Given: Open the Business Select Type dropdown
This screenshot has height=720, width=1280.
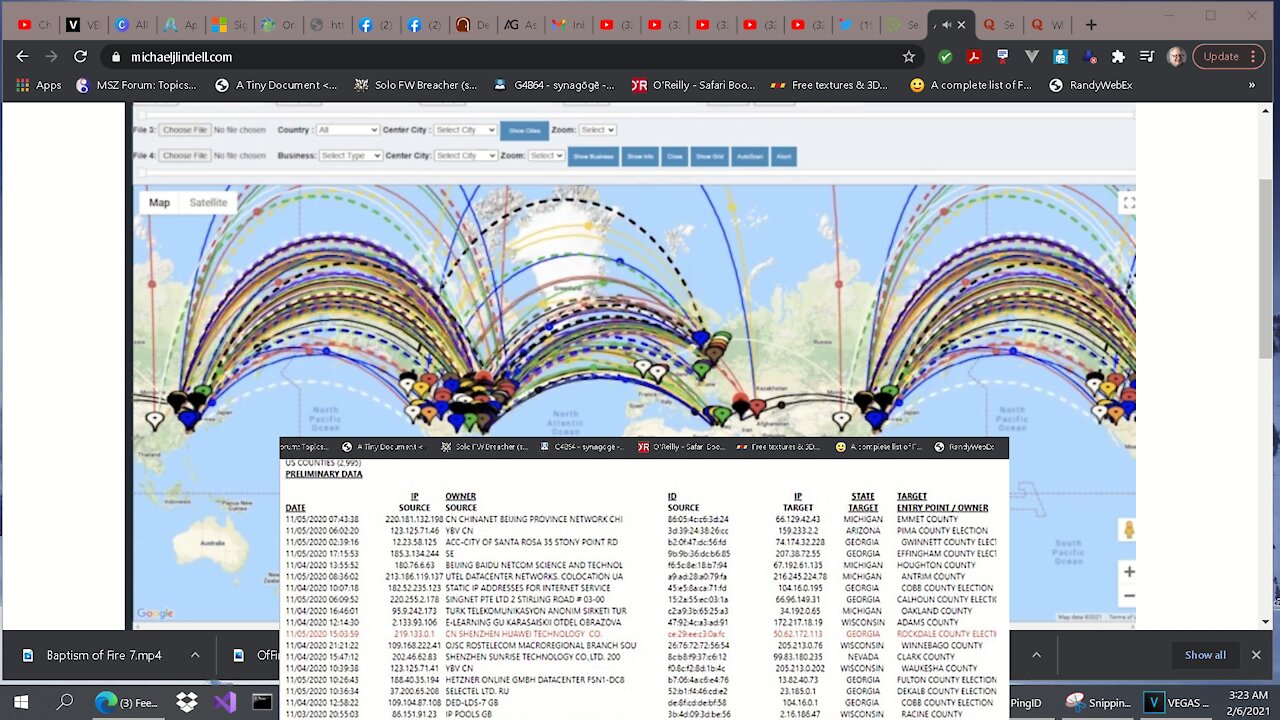Looking at the screenshot, I should click(x=350, y=156).
